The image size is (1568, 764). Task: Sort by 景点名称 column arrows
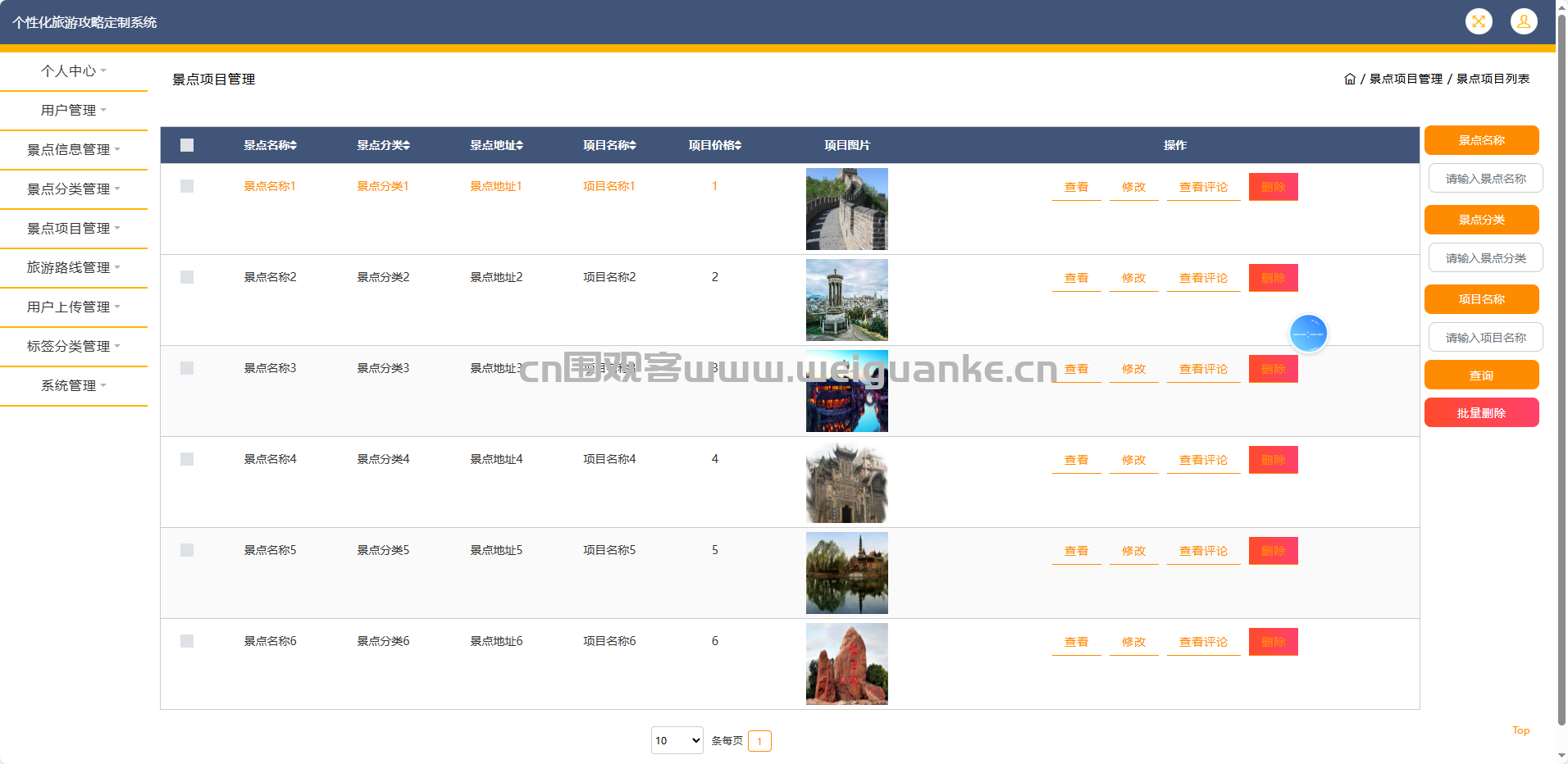click(x=294, y=146)
